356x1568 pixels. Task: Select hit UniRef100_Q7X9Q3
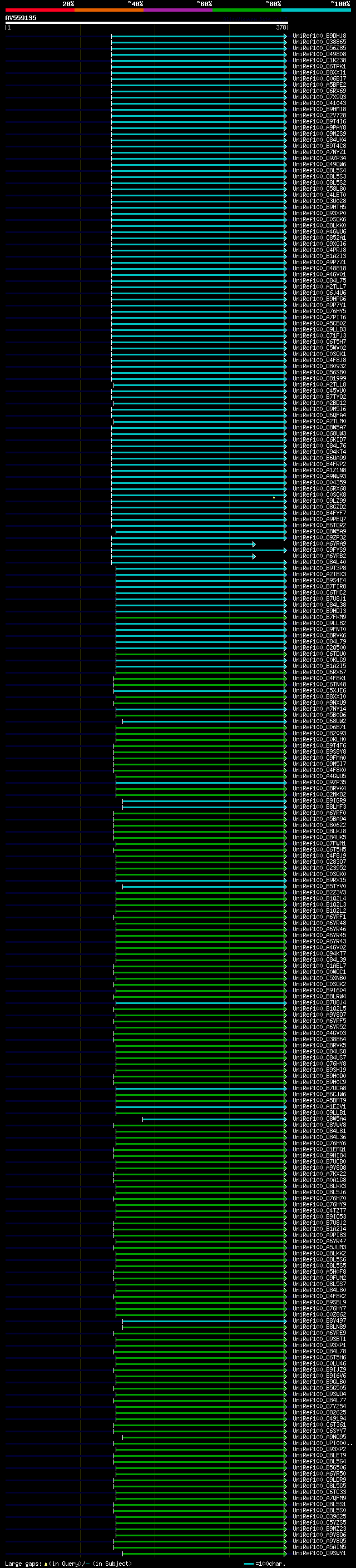coord(319,97)
